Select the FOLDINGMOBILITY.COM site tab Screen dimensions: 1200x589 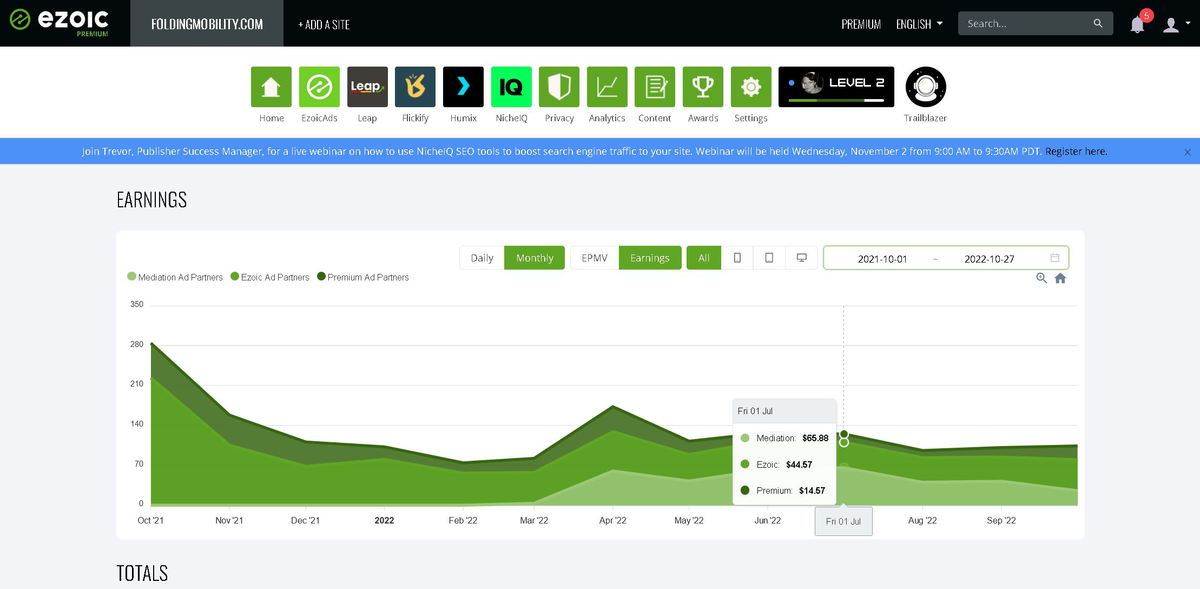click(x=207, y=23)
